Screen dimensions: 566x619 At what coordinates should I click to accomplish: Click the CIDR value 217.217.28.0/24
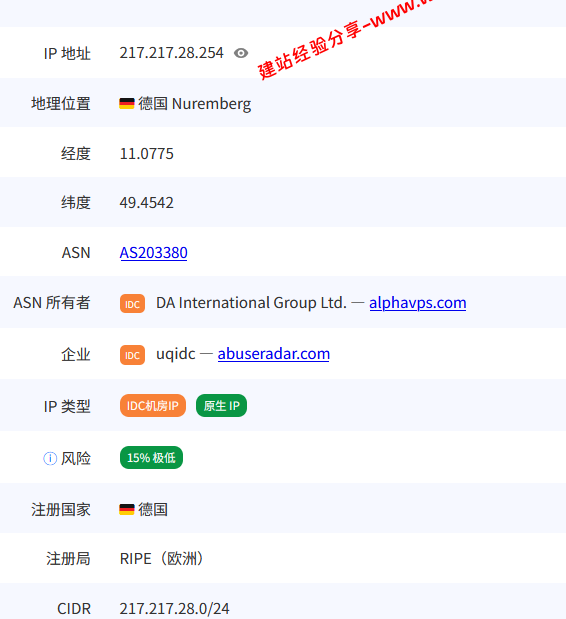174,608
